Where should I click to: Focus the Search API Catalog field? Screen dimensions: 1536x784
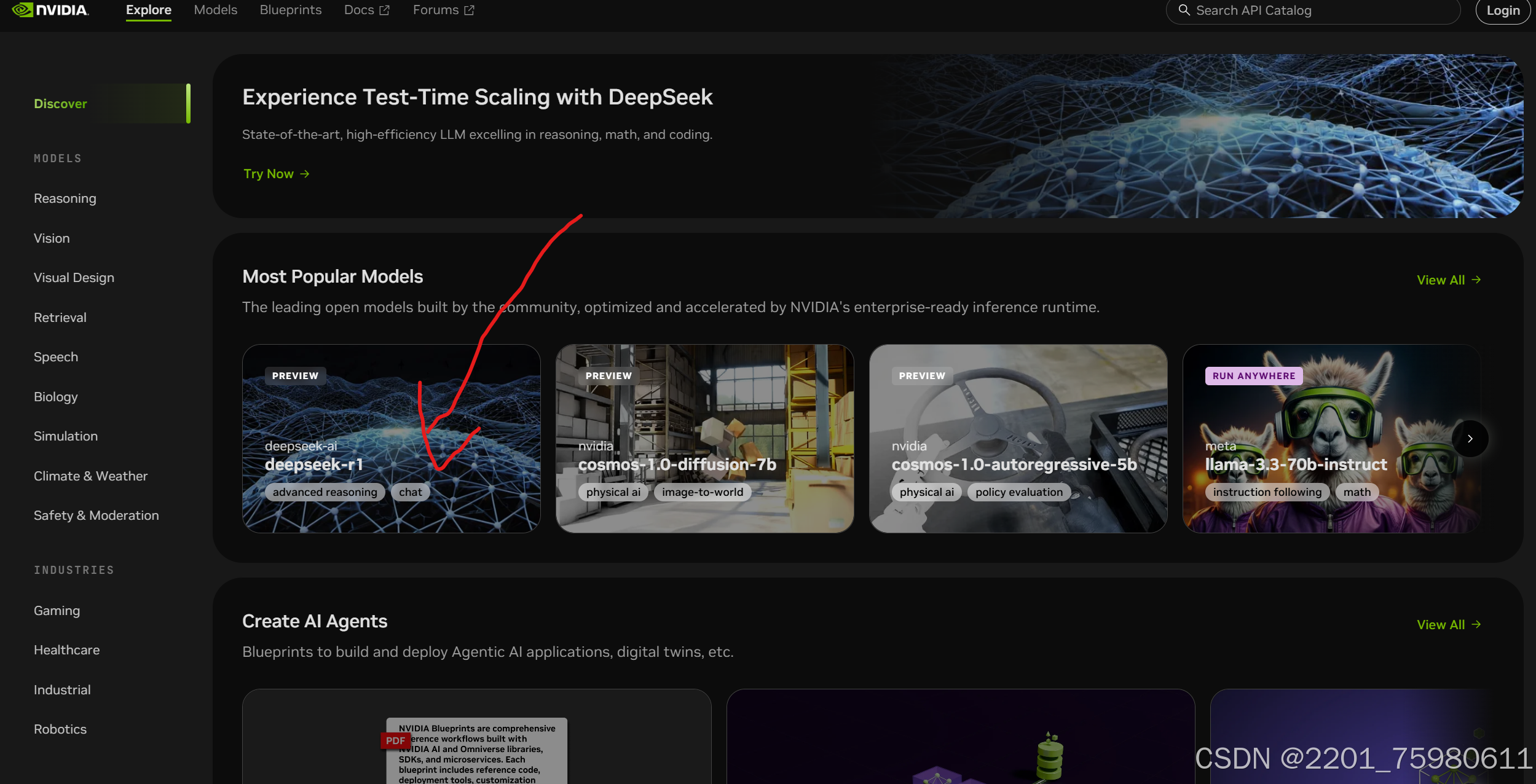tap(1315, 10)
